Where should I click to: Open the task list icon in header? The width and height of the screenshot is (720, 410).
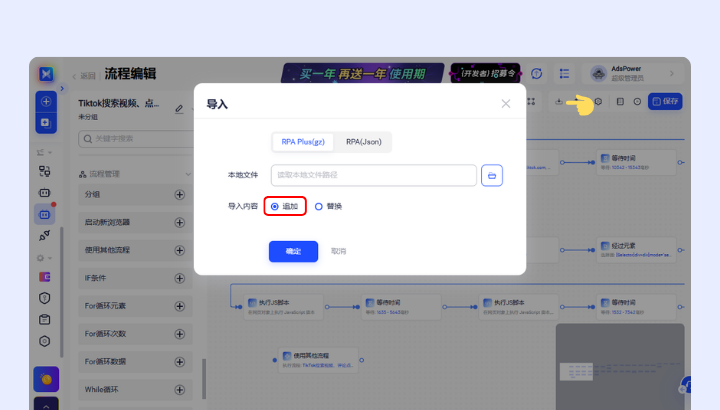pos(564,73)
